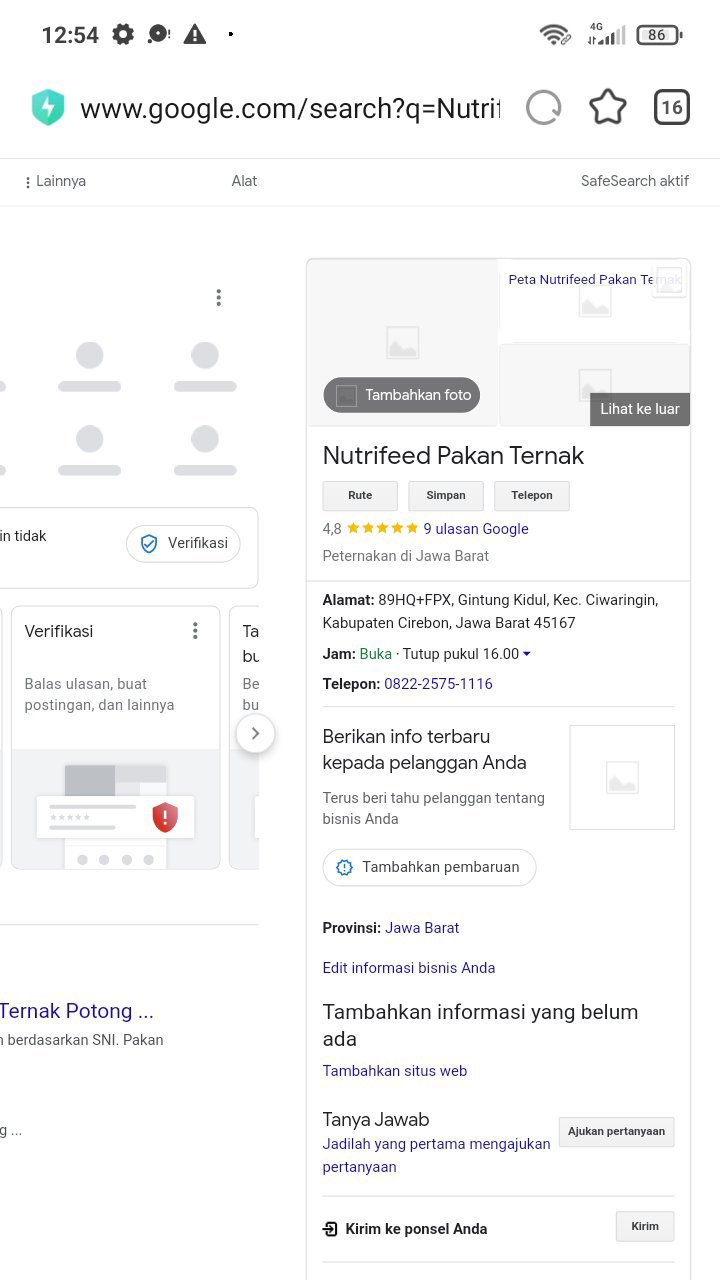Open the three-dot menu above the profile placeholders

pos(218,297)
